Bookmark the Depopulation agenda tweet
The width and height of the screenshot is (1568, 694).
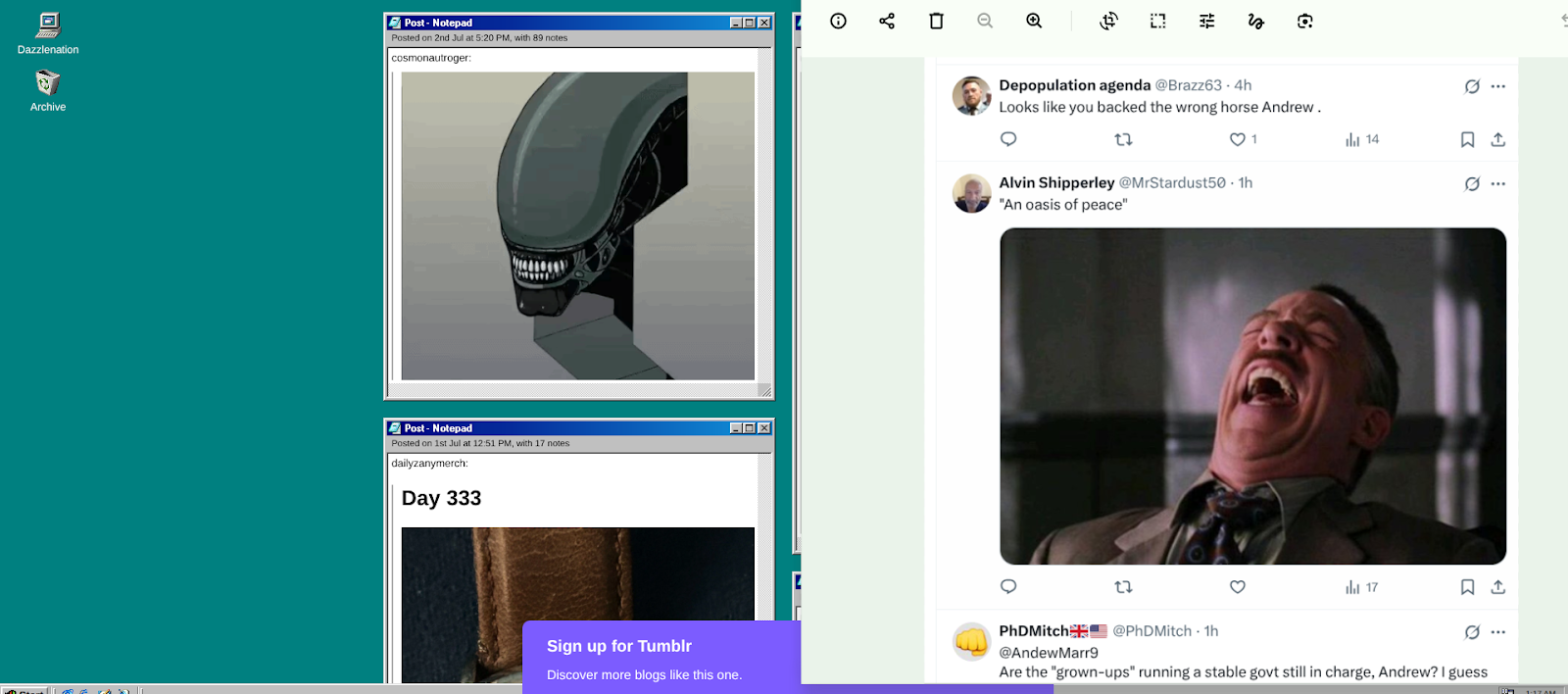pos(1467,139)
